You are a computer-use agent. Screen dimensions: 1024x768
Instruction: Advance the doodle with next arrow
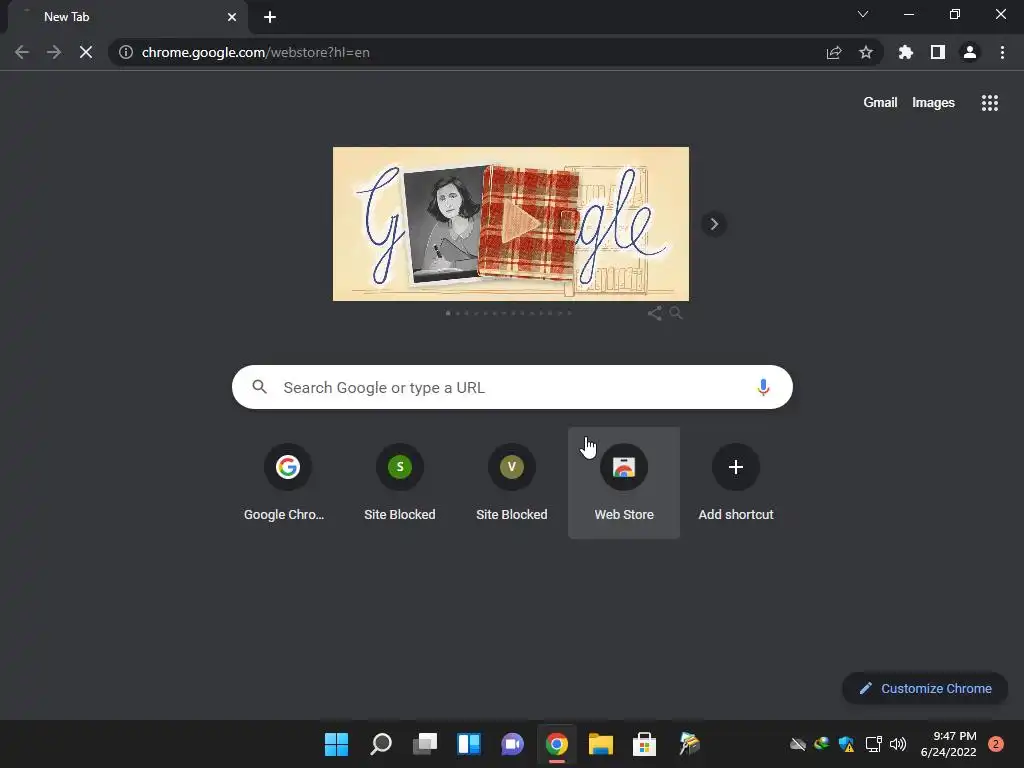tap(714, 224)
